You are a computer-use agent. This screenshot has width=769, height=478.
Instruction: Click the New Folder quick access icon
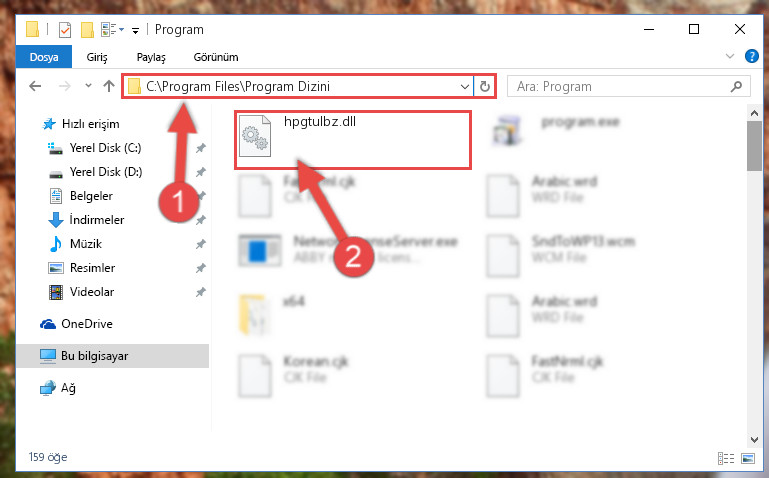click(87, 30)
